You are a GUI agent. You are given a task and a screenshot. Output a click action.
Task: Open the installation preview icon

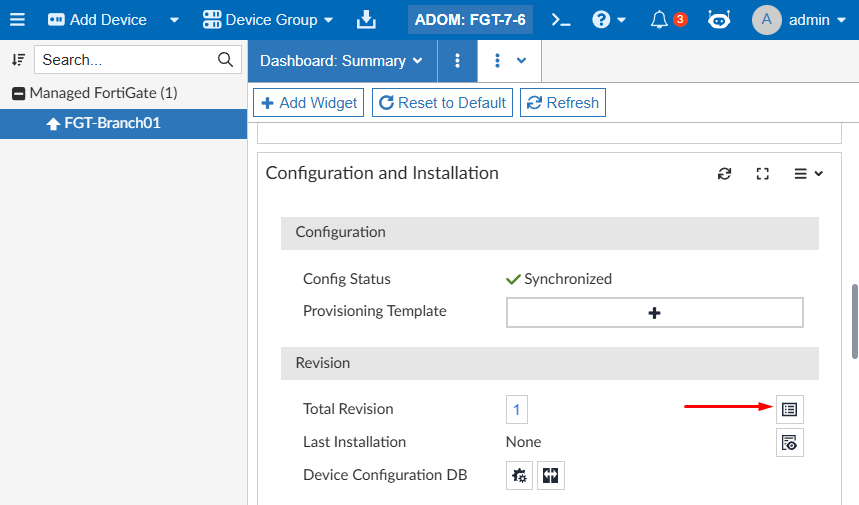tap(789, 443)
